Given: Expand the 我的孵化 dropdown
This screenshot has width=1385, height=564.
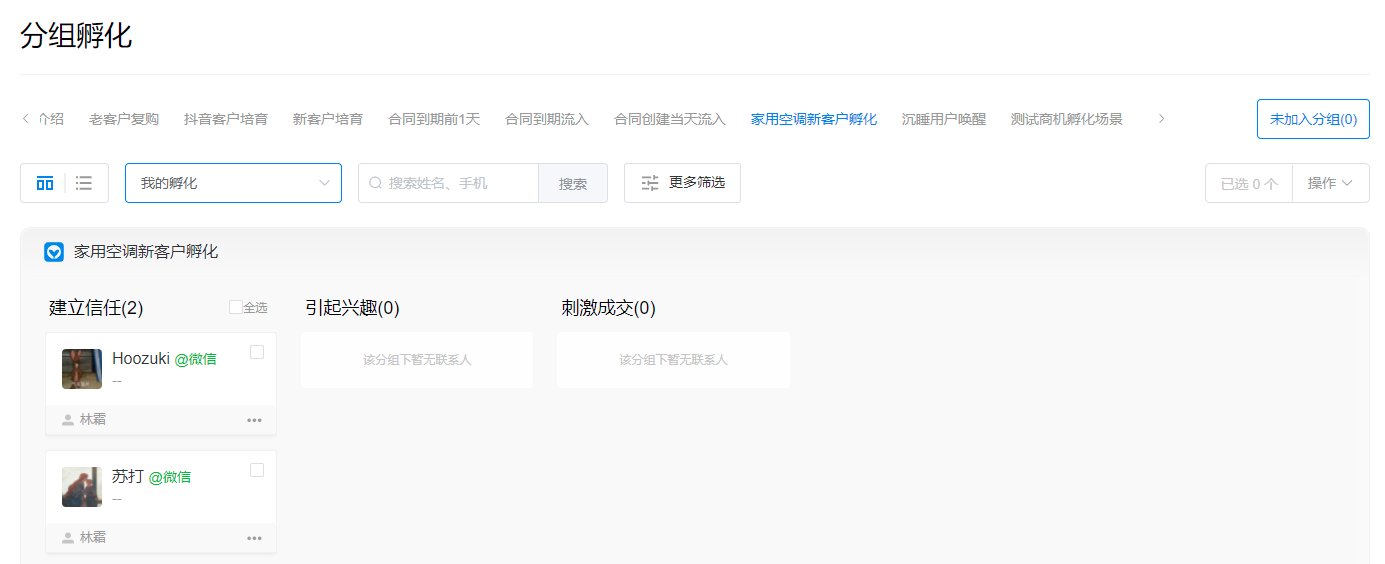Looking at the screenshot, I should pos(233,183).
